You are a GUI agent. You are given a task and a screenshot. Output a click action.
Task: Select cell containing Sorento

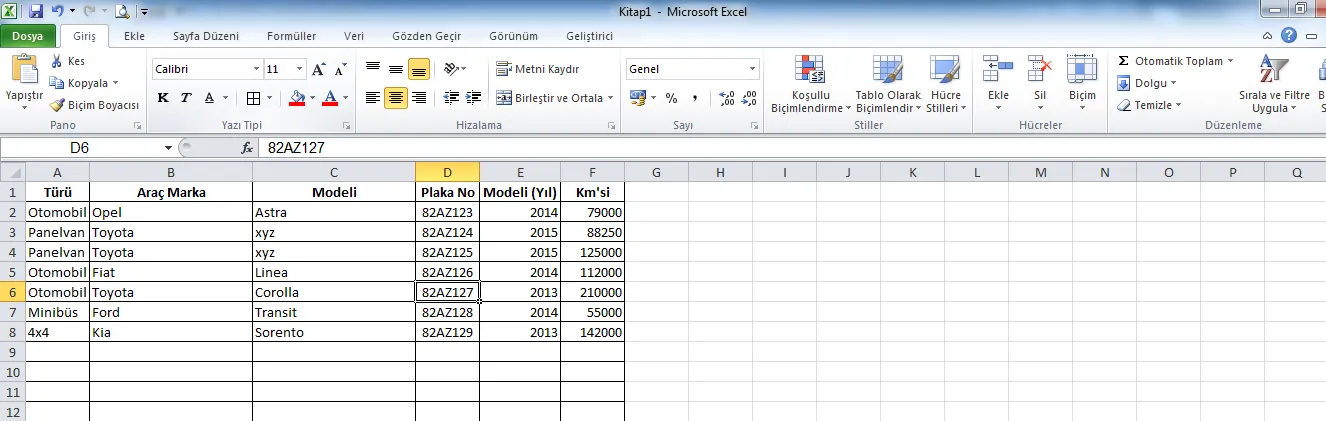coord(333,332)
